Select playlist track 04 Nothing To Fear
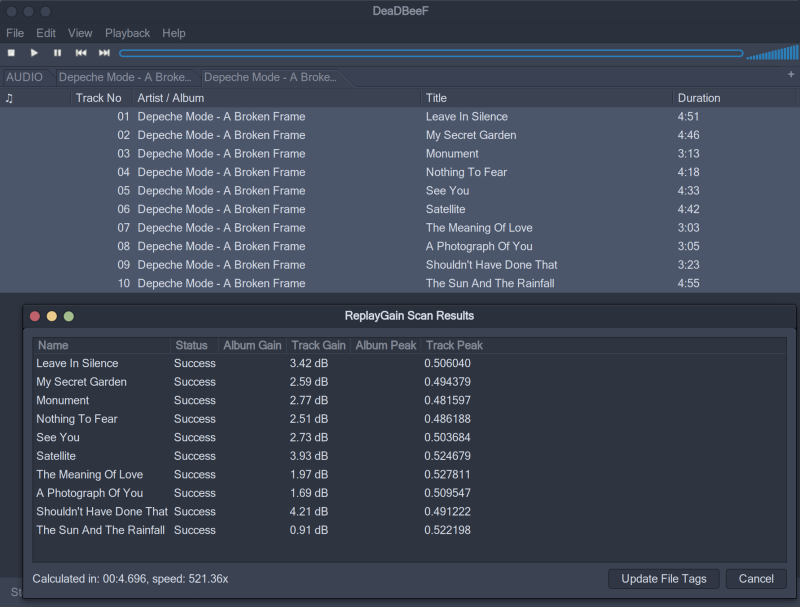800x607 pixels. point(400,172)
